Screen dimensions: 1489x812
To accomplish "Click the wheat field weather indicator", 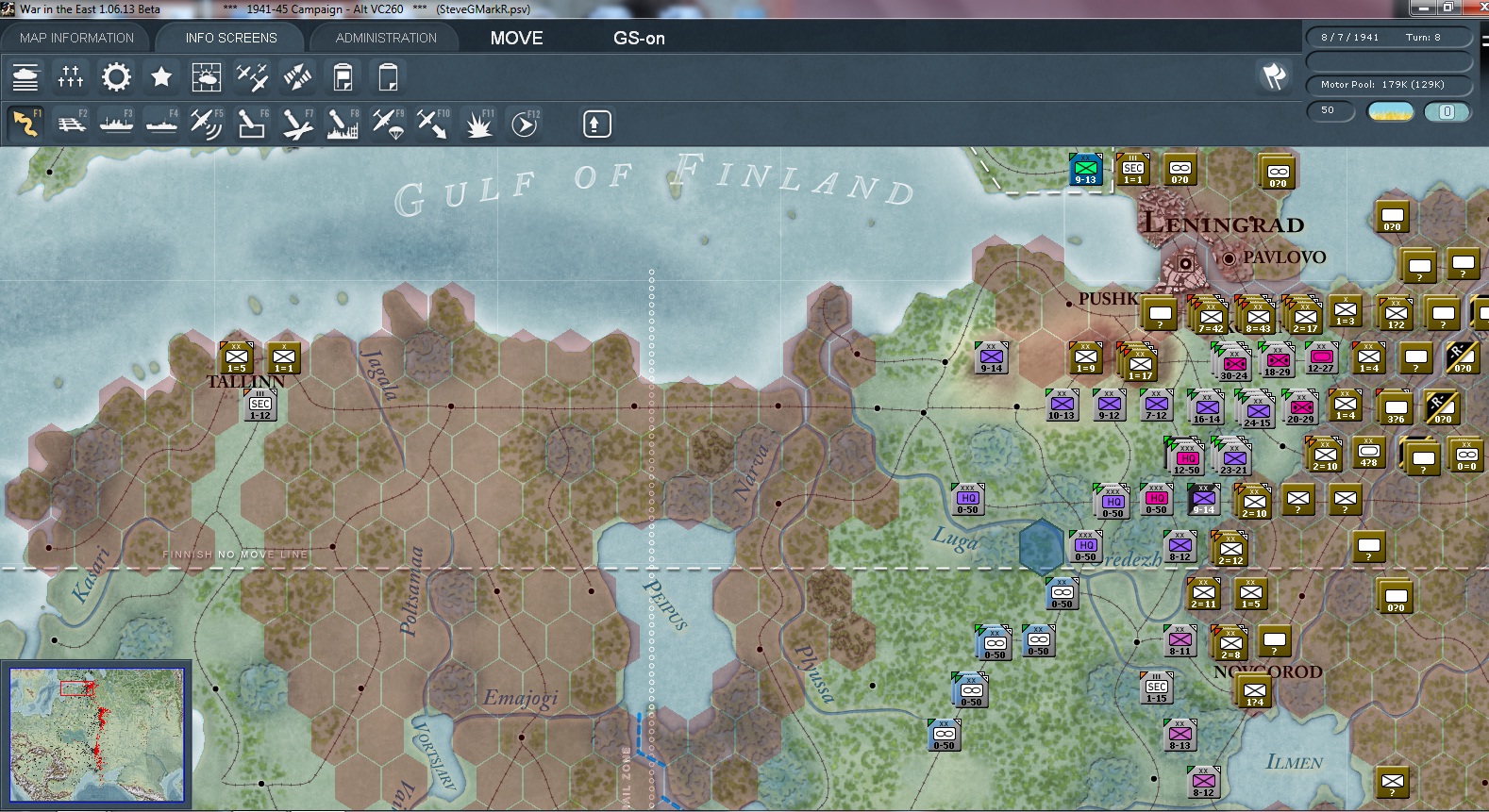I will click(1390, 111).
